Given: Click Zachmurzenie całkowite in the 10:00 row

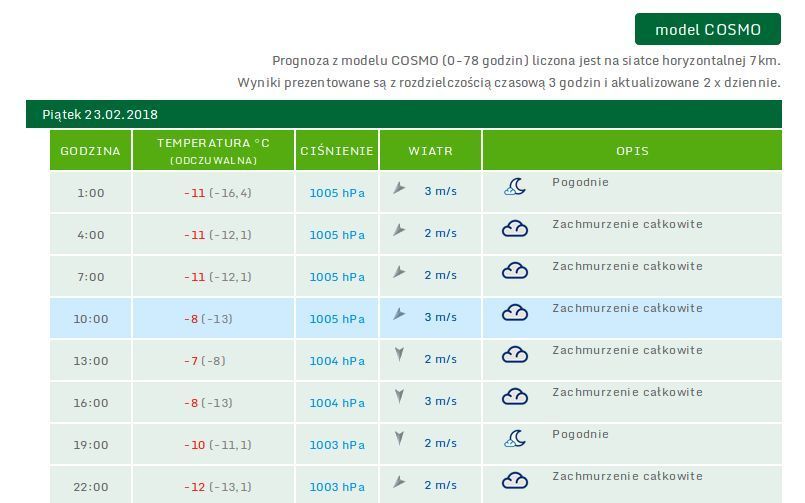Looking at the screenshot, I should coord(627,308).
